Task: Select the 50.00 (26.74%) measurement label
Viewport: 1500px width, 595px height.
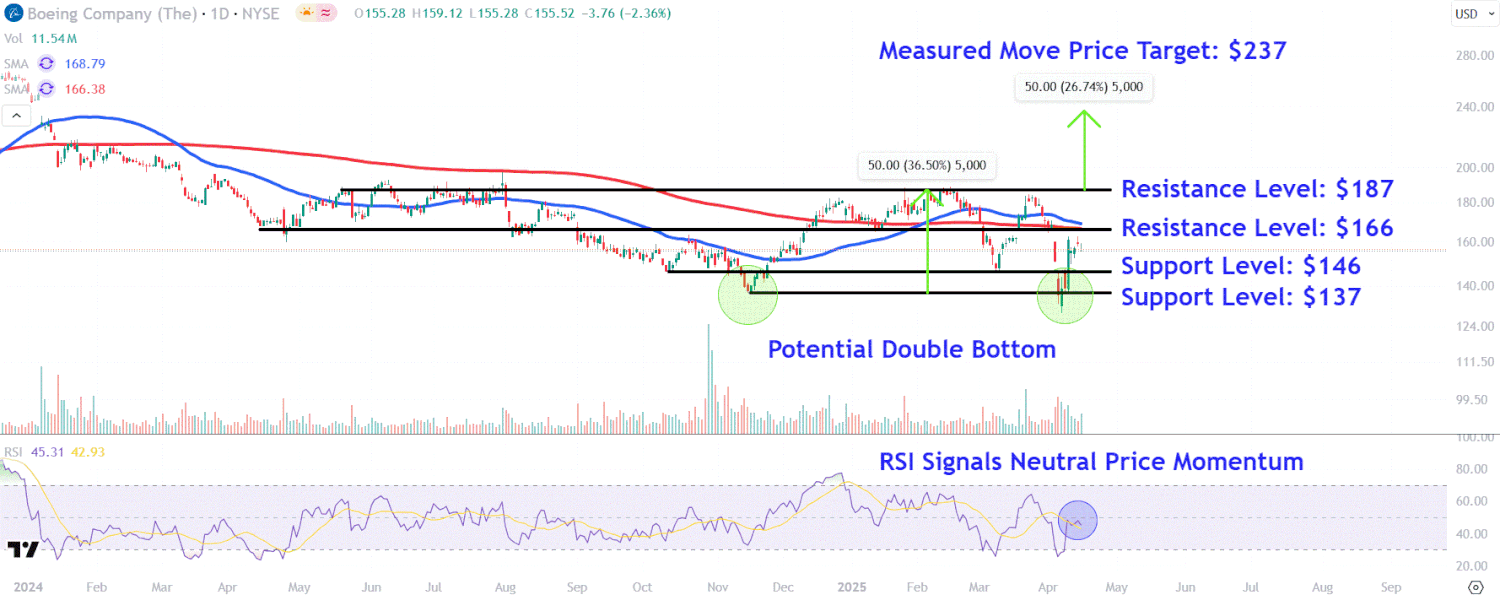Action: coord(1083,87)
